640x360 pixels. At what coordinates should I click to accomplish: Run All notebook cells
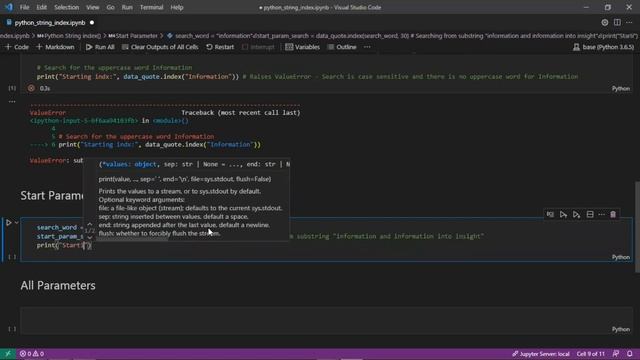coord(100,47)
